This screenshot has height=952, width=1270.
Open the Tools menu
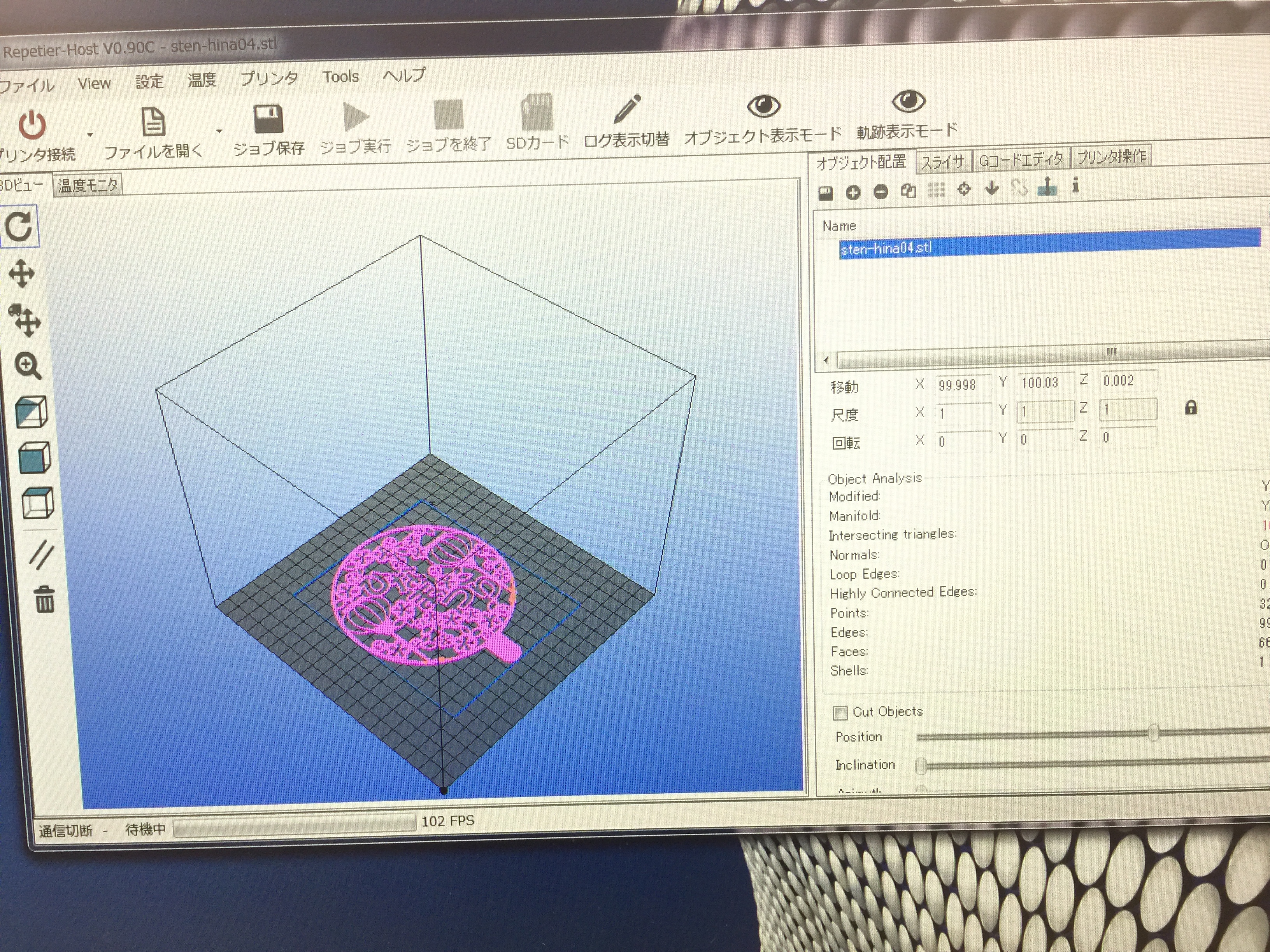(x=340, y=76)
